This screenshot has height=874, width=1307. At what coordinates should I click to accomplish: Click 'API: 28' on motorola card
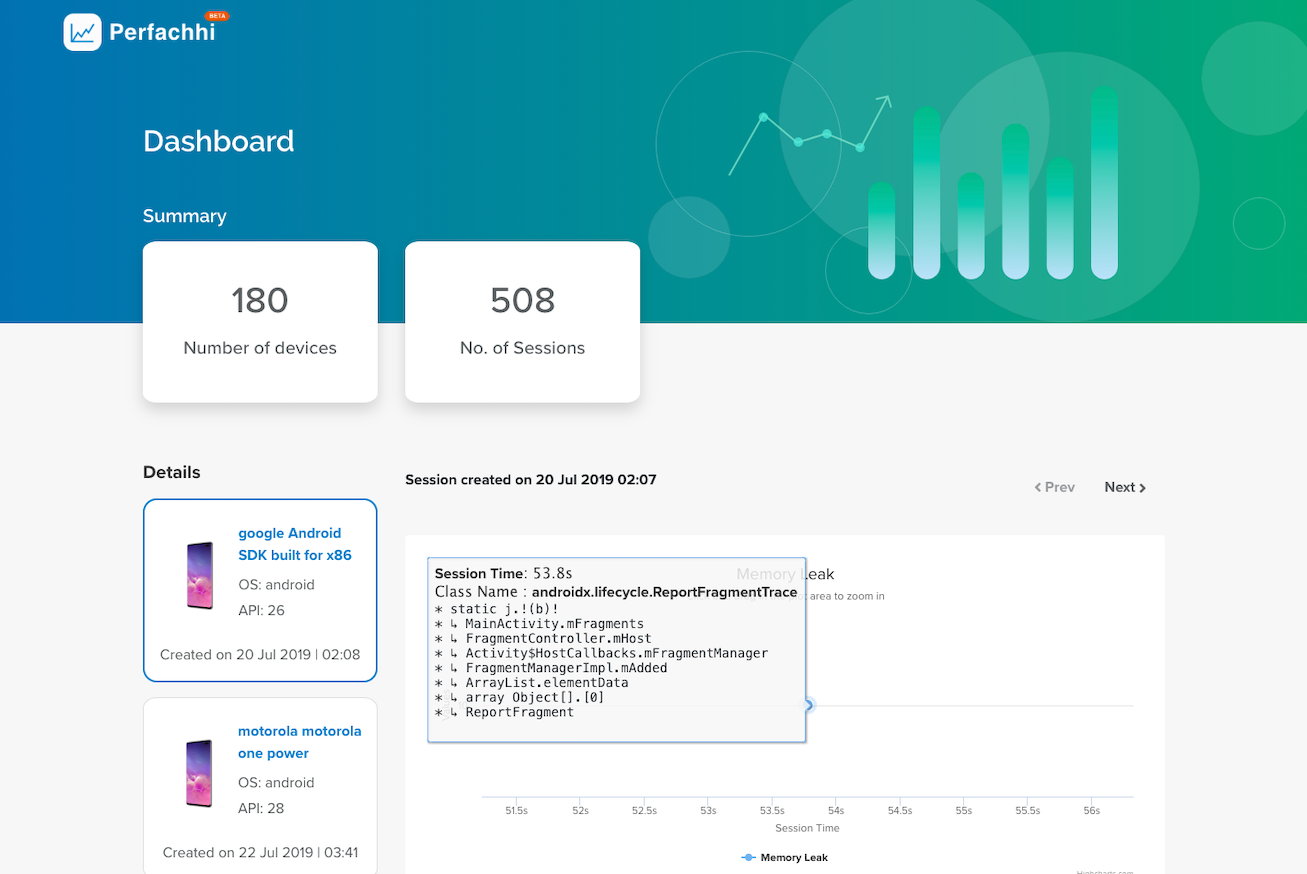(x=261, y=808)
